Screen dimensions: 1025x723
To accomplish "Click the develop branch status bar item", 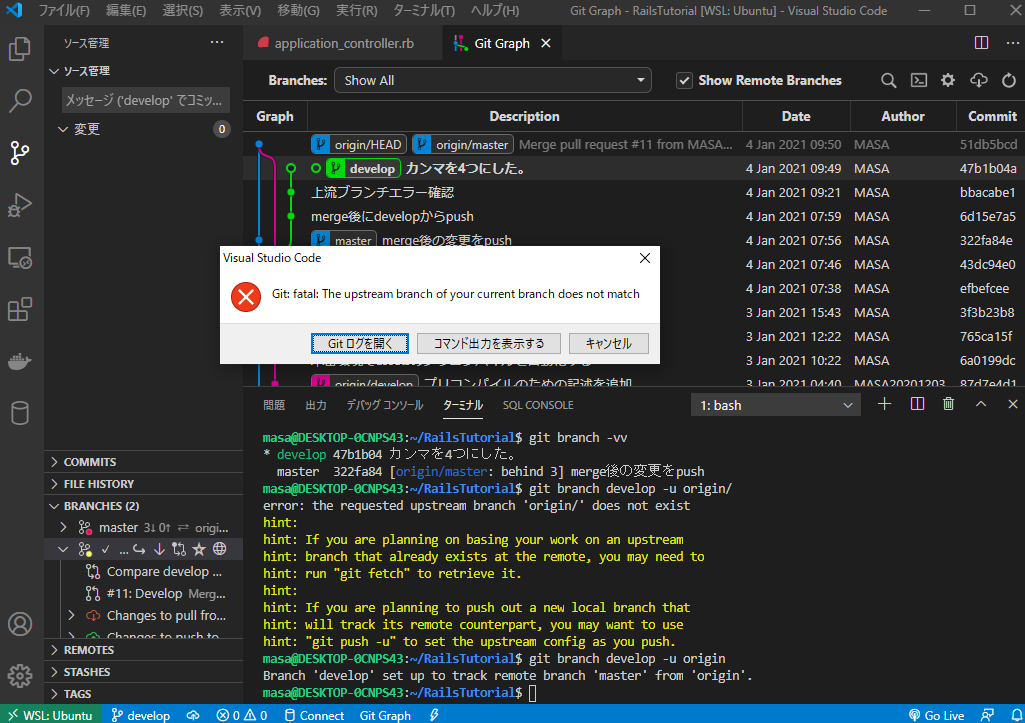I will pos(141,715).
